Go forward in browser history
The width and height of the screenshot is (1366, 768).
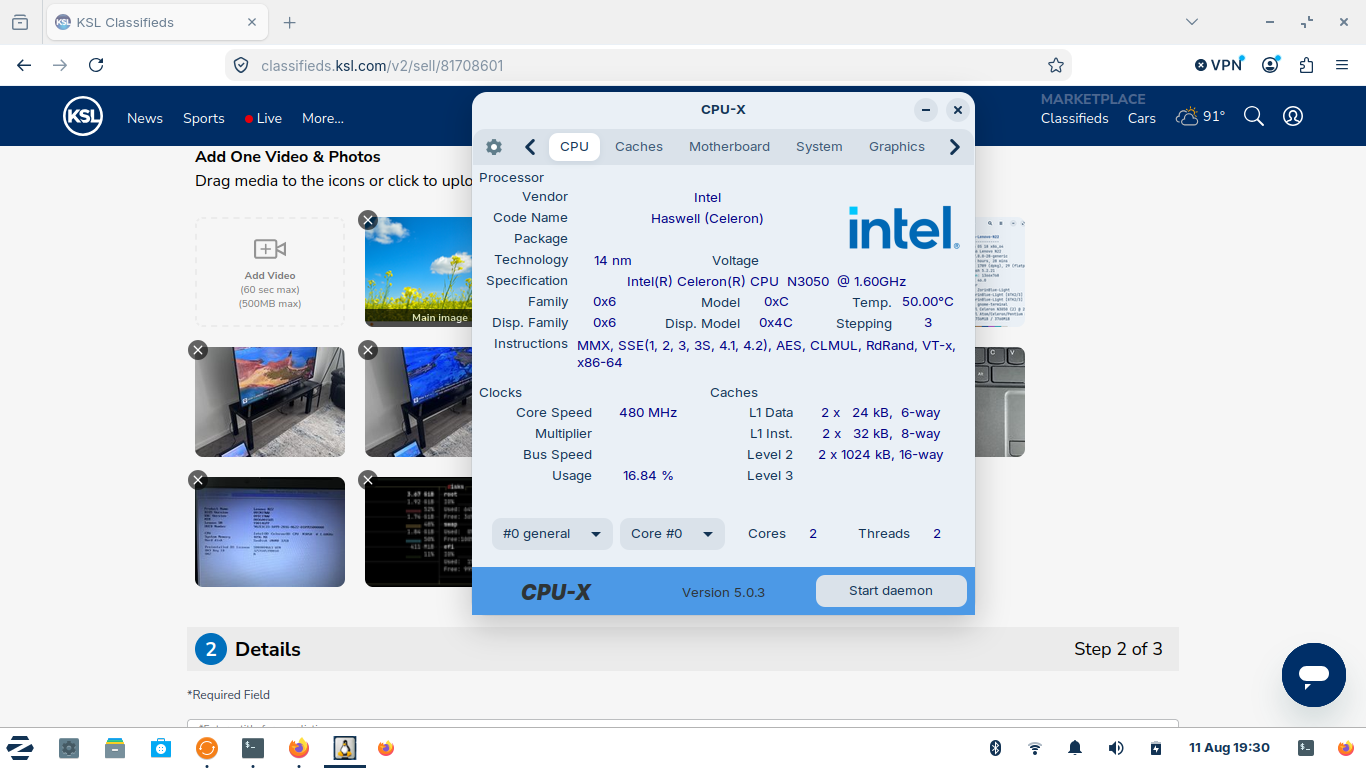(60, 65)
